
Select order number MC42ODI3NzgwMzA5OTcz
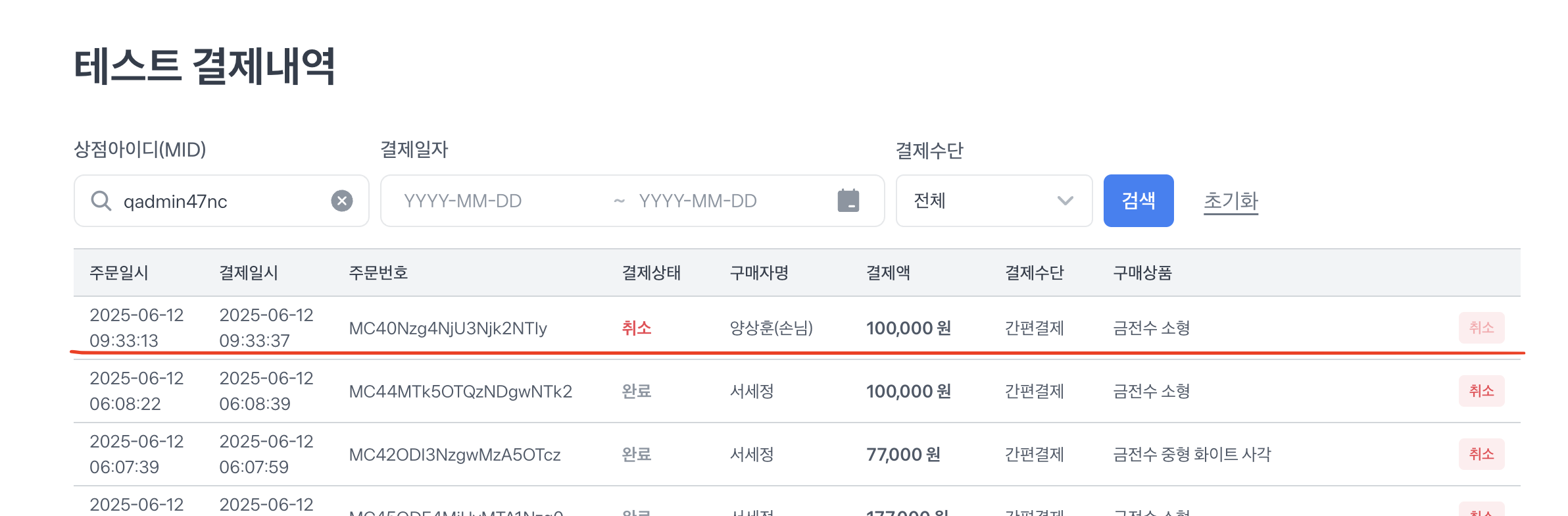[x=454, y=455]
